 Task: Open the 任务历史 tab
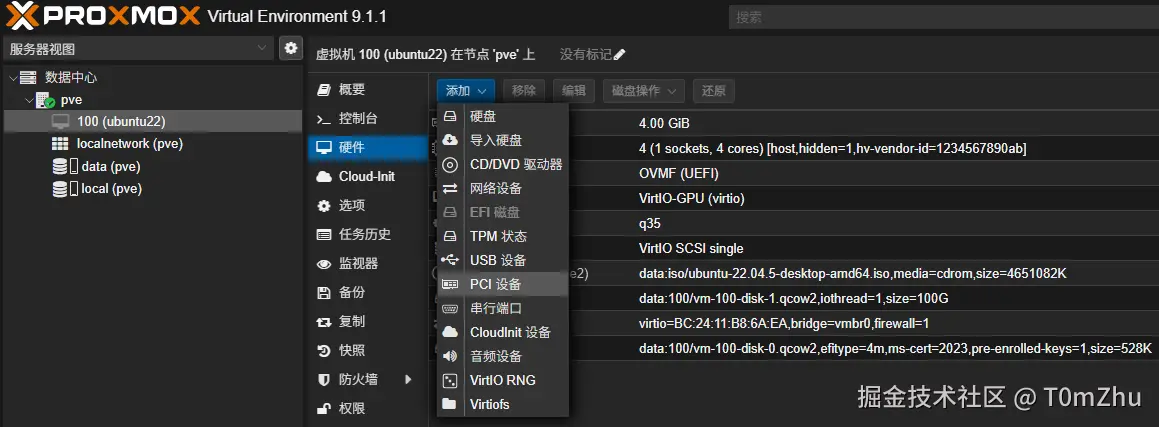[x=369, y=235]
